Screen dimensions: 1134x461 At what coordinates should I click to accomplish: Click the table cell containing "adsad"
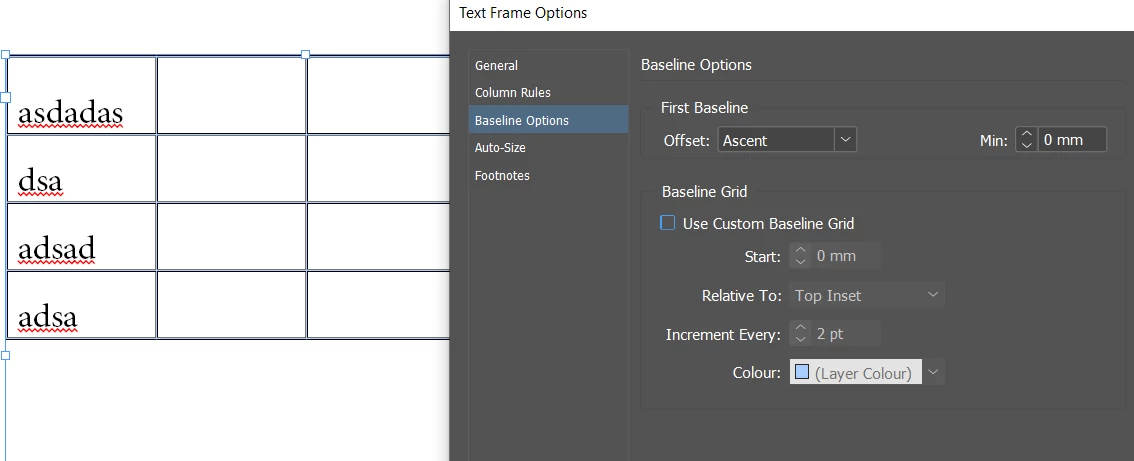click(x=81, y=237)
